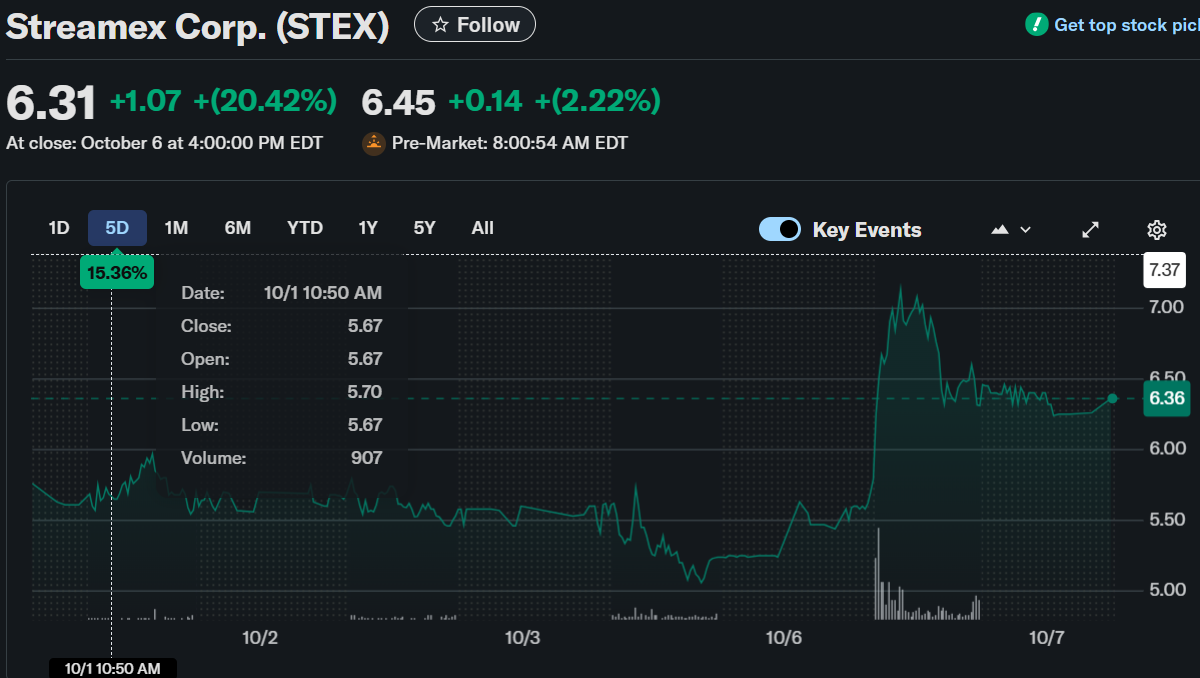Show All-time chart range
1200x678 pixels.
coord(483,228)
